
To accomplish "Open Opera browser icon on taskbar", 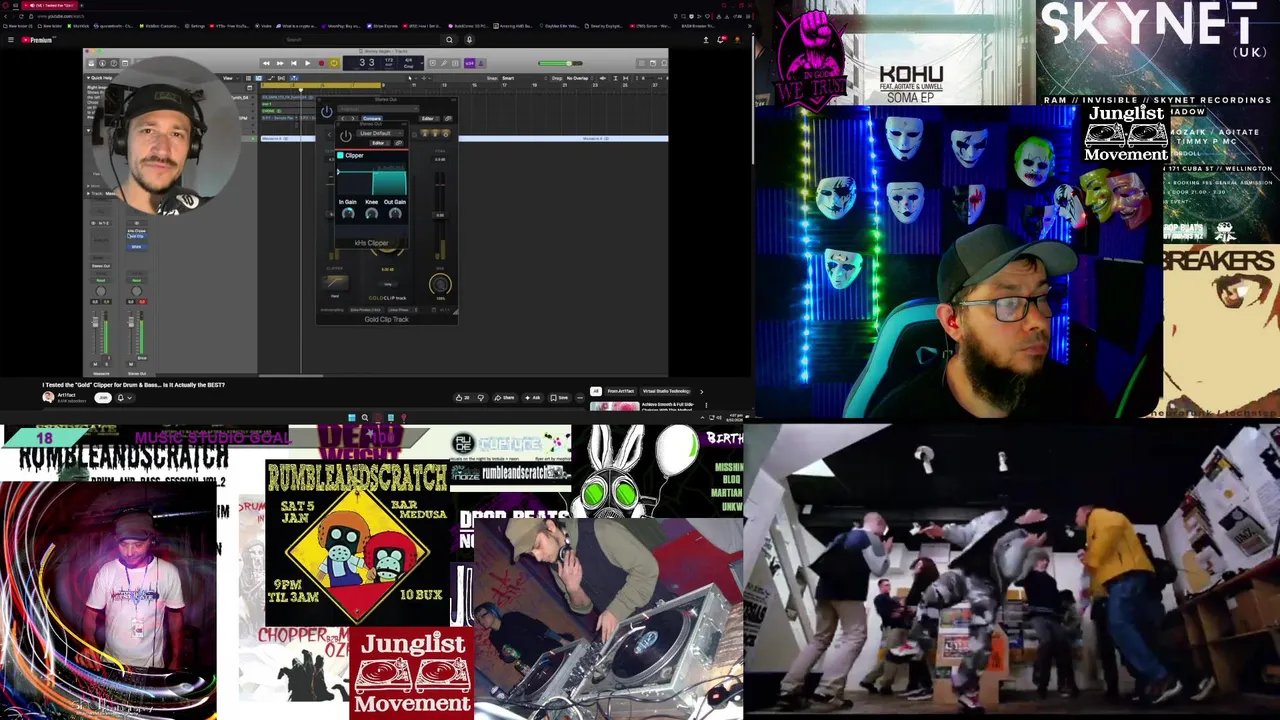I will pyautogui.click(x=378, y=417).
